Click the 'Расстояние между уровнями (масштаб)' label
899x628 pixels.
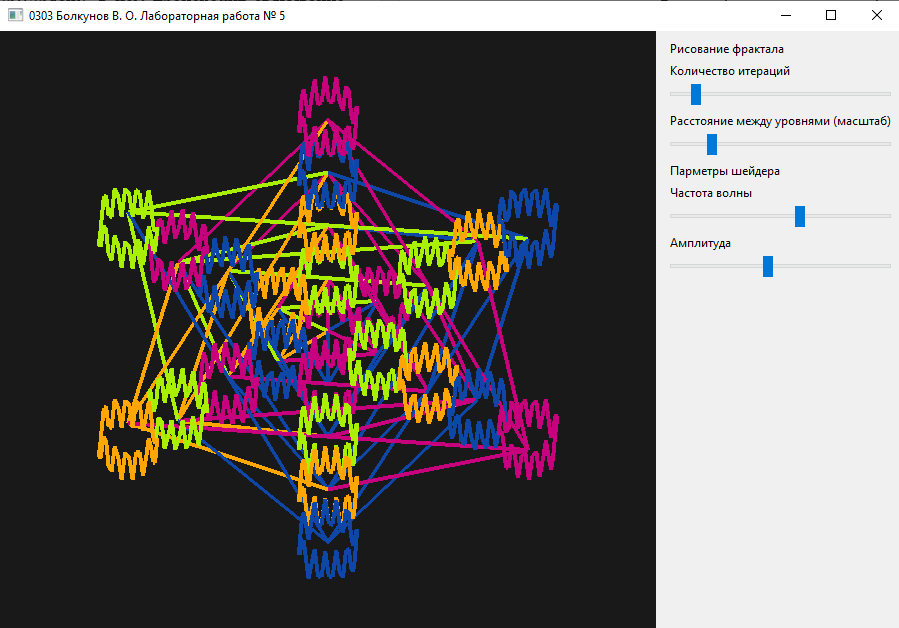coord(780,121)
